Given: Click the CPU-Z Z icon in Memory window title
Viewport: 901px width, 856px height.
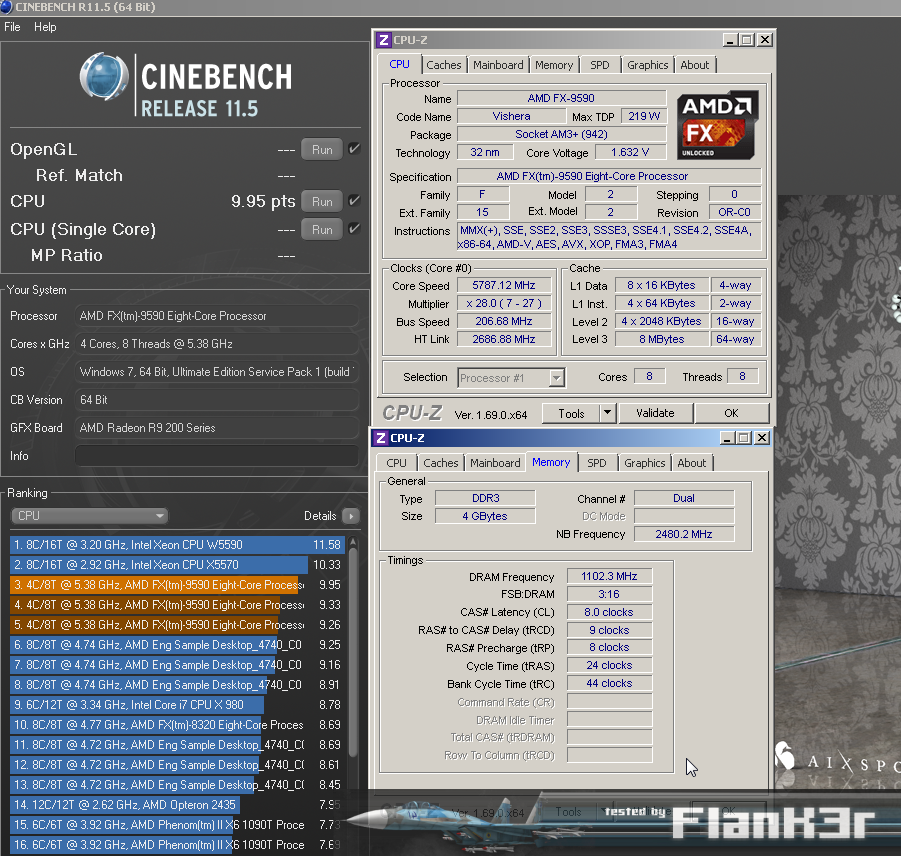Looking at the screenshot, I should tap(380, 438).
